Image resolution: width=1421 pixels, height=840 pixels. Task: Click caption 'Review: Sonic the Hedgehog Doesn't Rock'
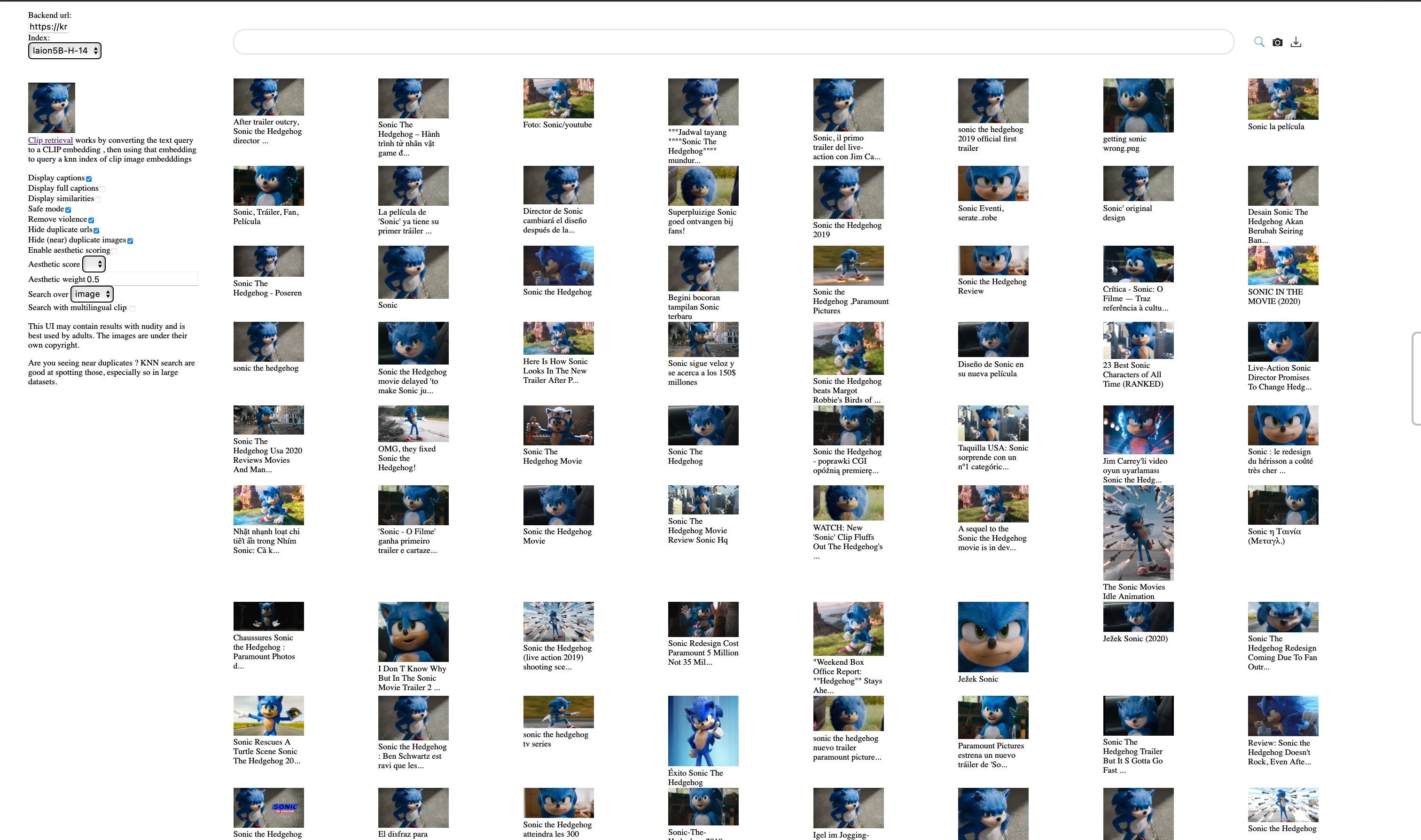[1280, 752]
